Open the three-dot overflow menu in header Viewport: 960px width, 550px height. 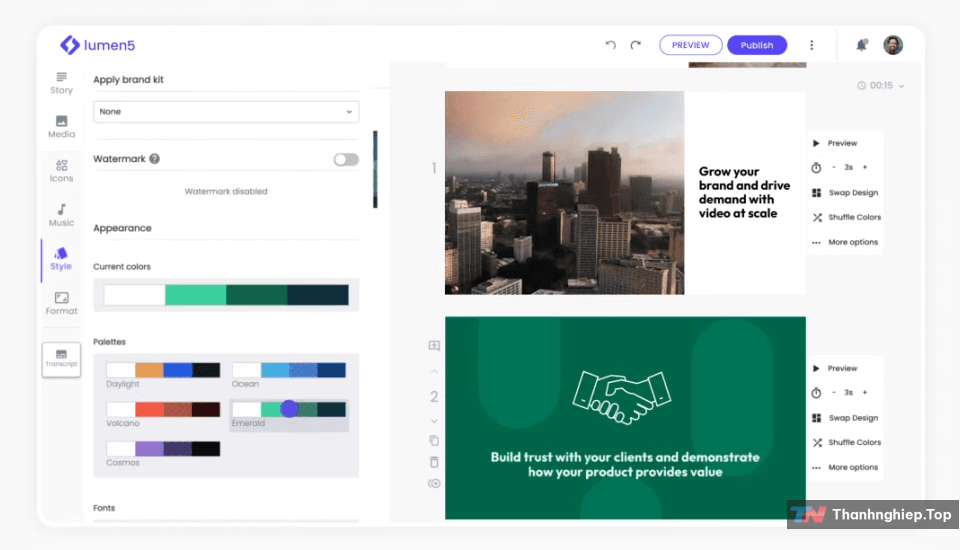(812, 45)
